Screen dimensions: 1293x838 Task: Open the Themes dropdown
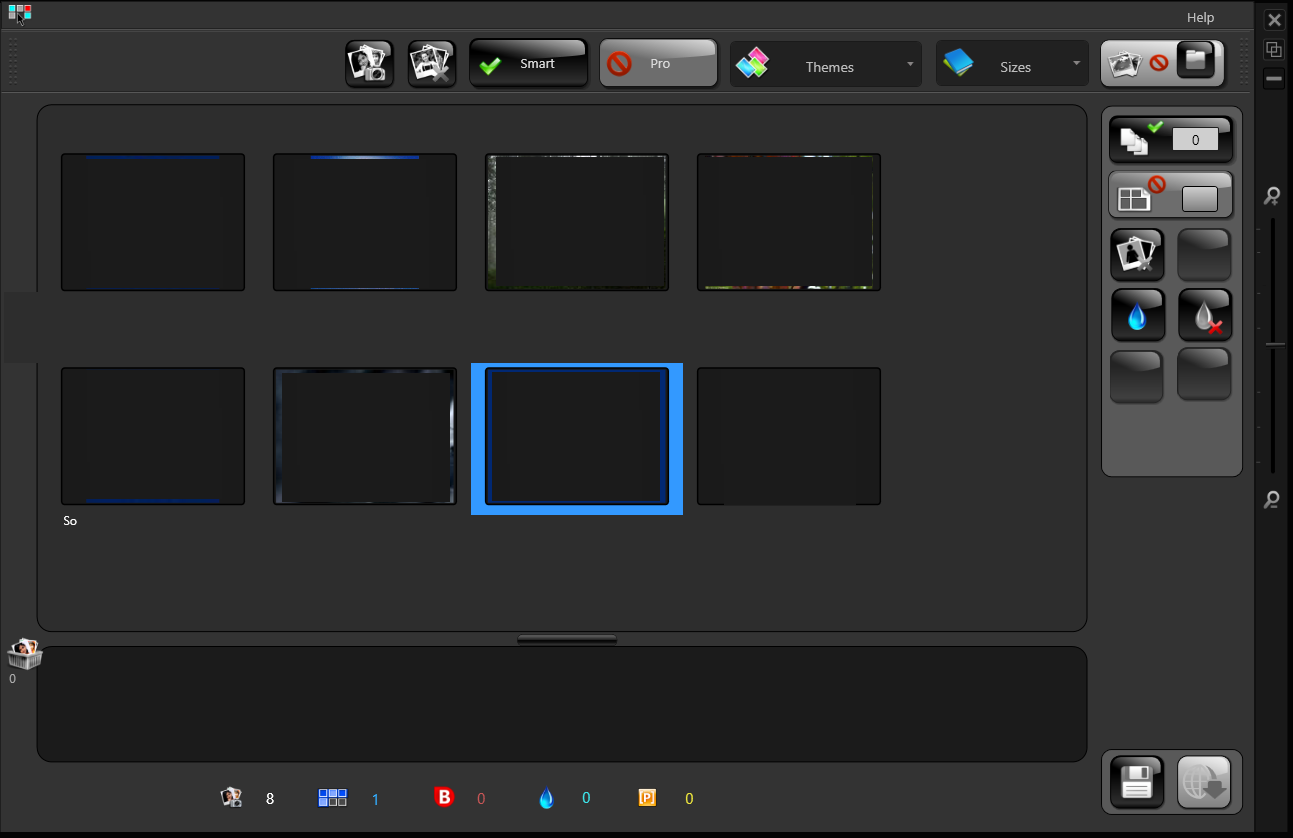pyautogui.click(x=826, y=64)
